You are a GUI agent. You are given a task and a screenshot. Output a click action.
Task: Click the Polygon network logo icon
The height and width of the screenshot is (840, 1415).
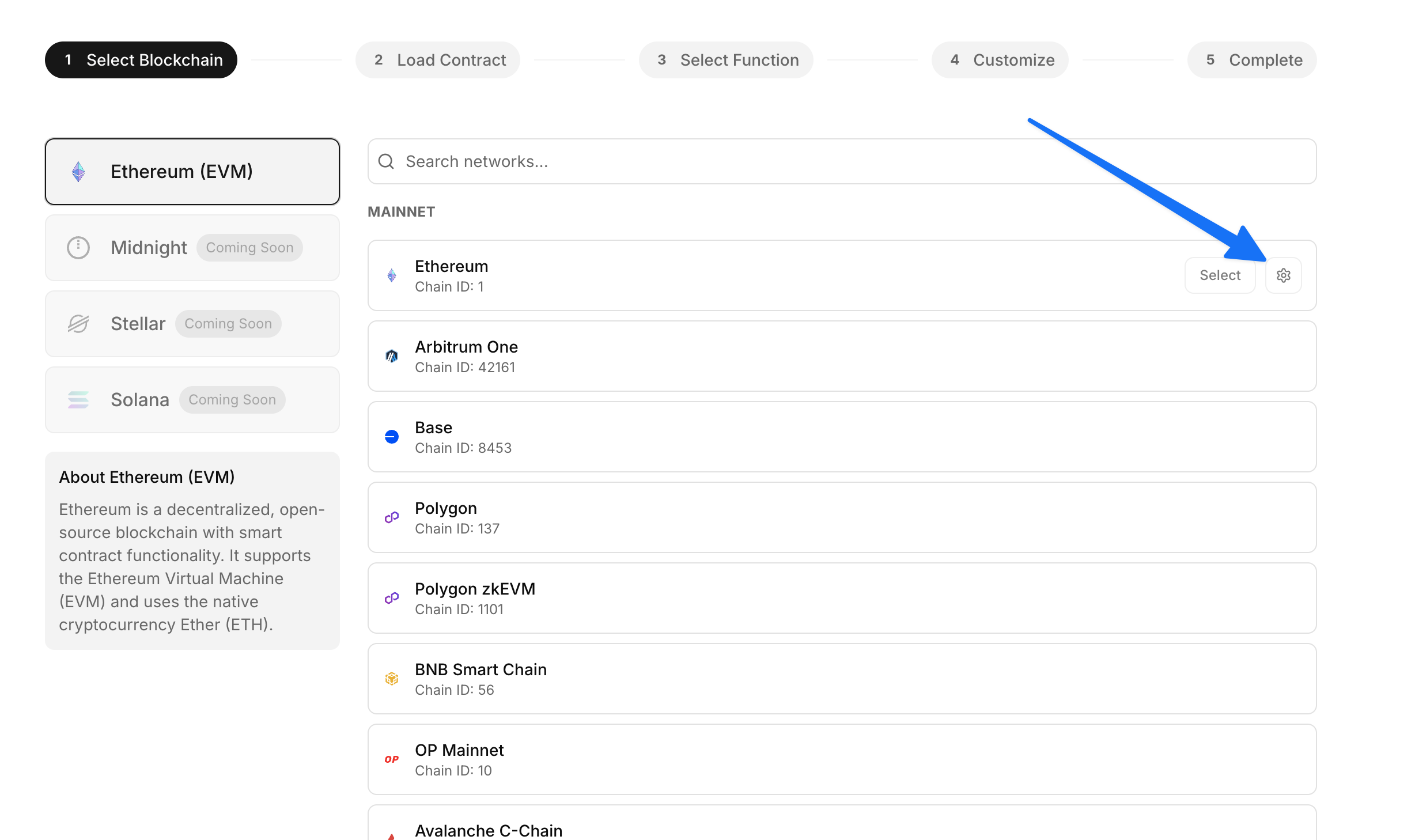pyautogui.click(x=392, y=517)
